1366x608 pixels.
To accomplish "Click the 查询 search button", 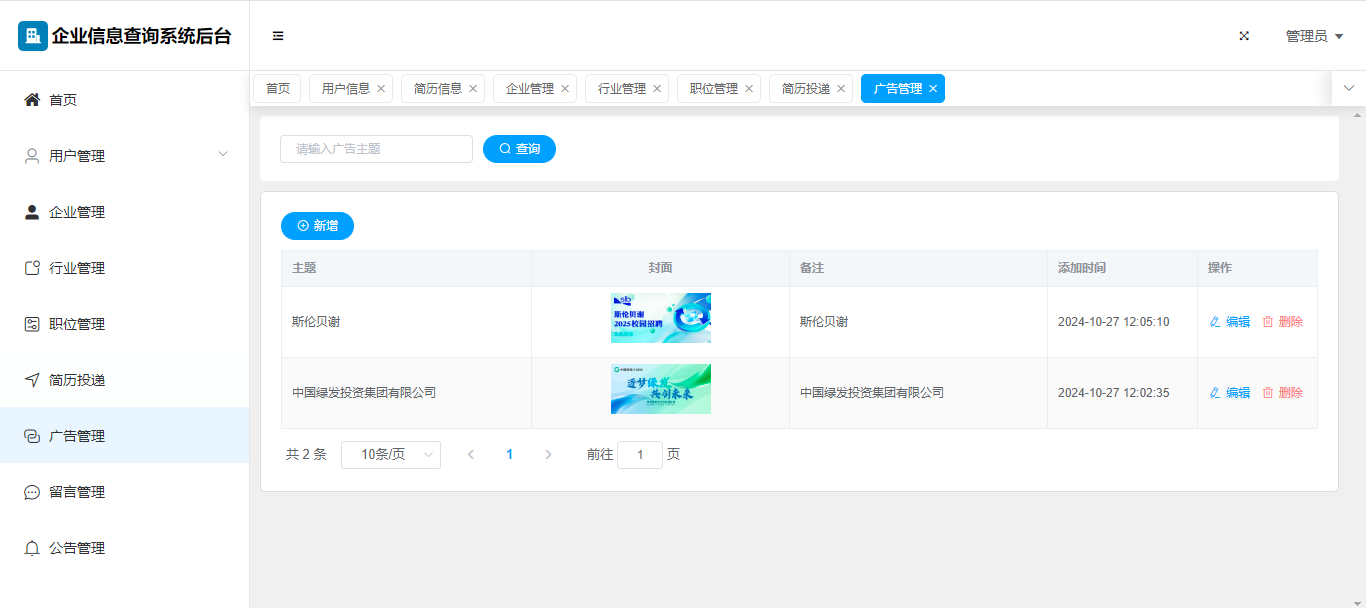I will point(519,149).
